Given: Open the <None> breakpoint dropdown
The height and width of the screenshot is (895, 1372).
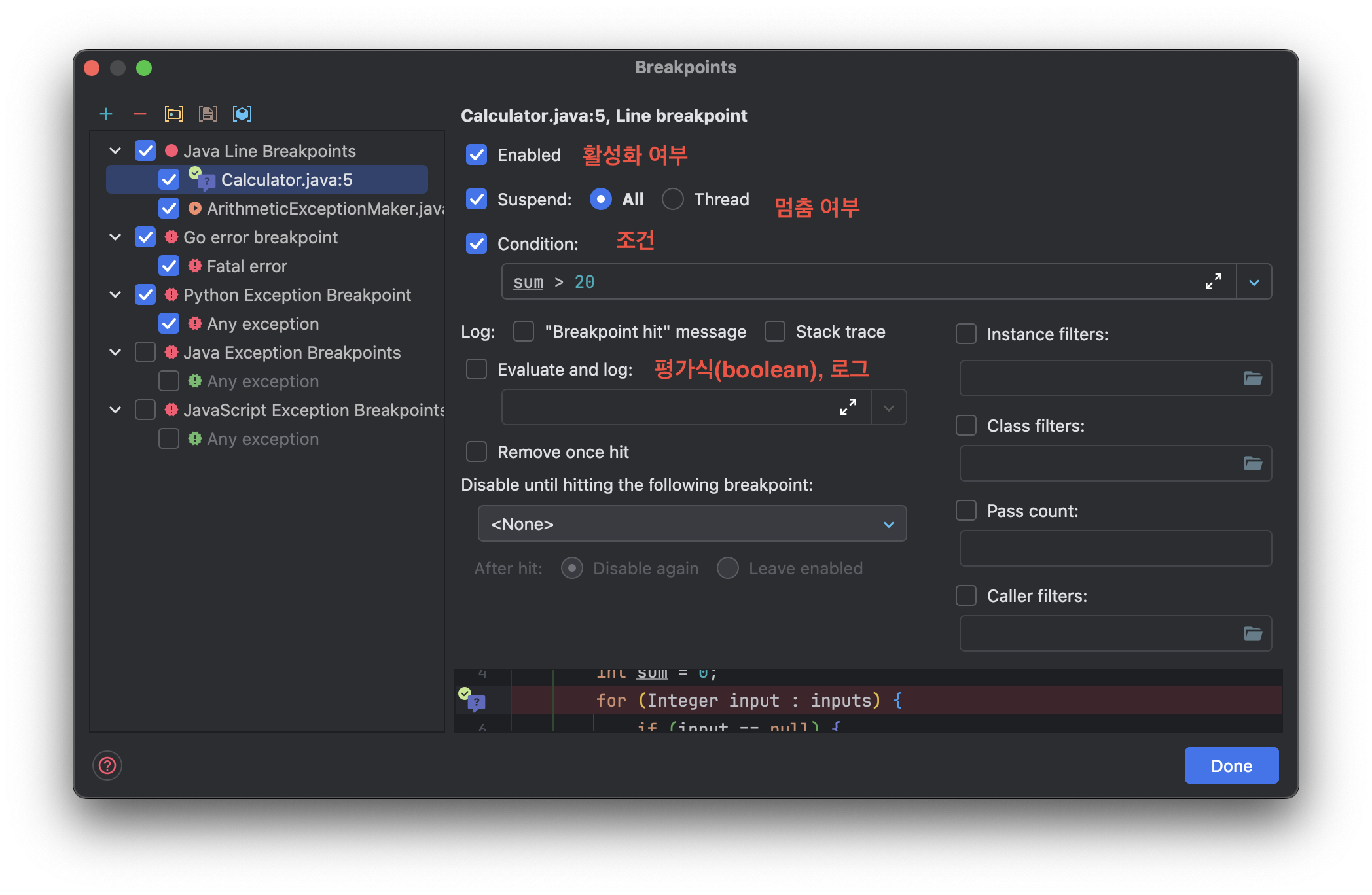Looking at the screenshot, I should [692, 523].
